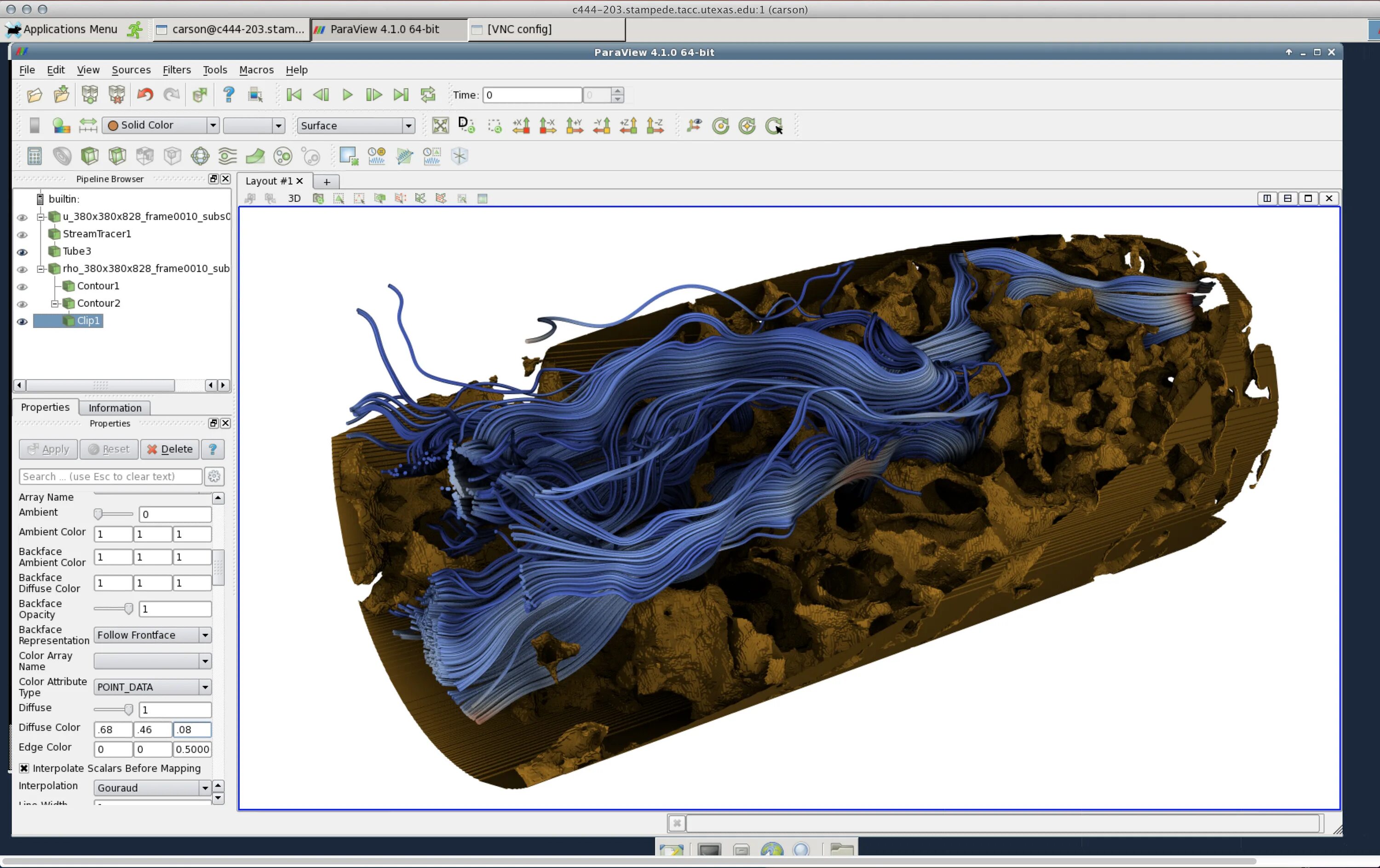Uncheck Interpolate Scalars Before Mapping
The height and width of the screenshot is (868, 1380).
tap(24, 768)
